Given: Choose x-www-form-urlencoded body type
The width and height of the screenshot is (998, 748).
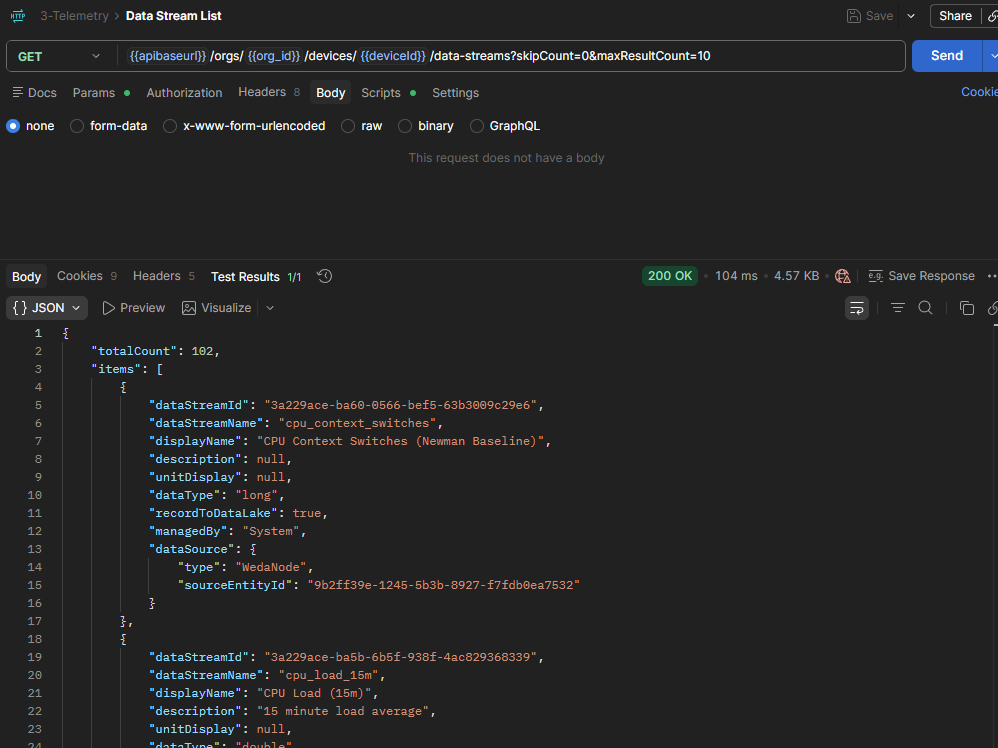Looking at the screenshot, I should click(x=169, y=126).
